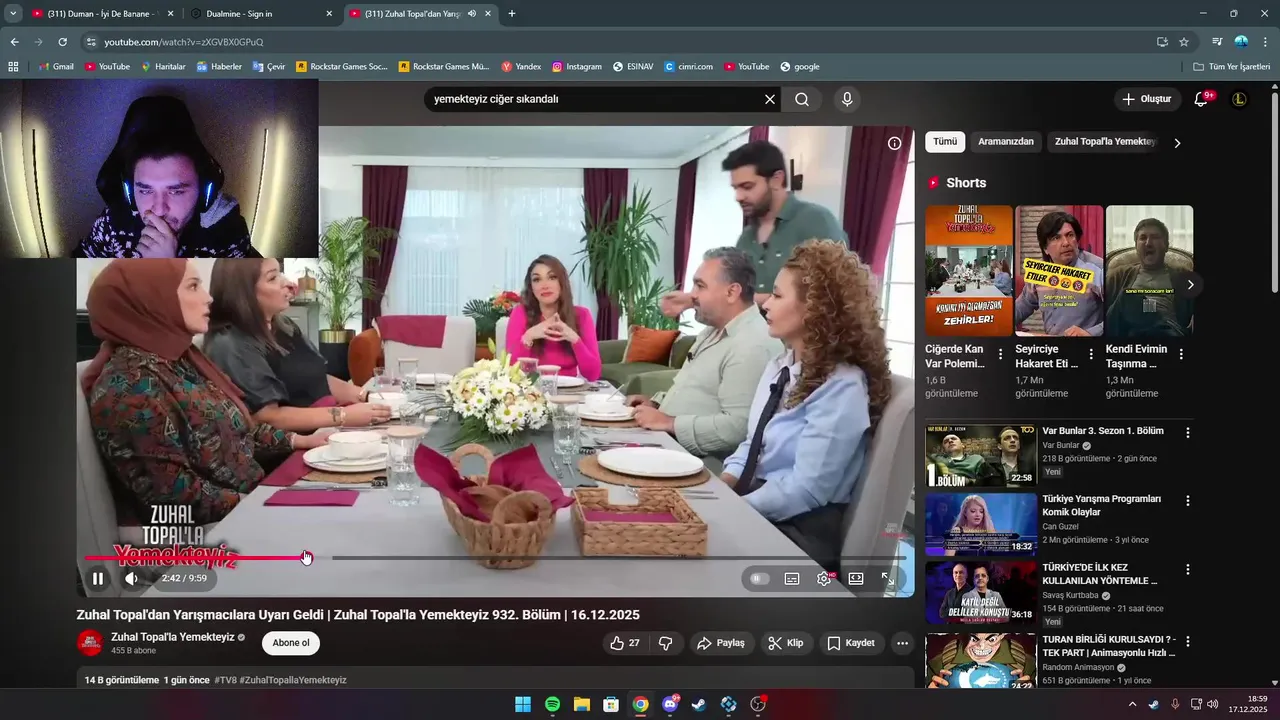Open a new browser tab

(512, 14)
